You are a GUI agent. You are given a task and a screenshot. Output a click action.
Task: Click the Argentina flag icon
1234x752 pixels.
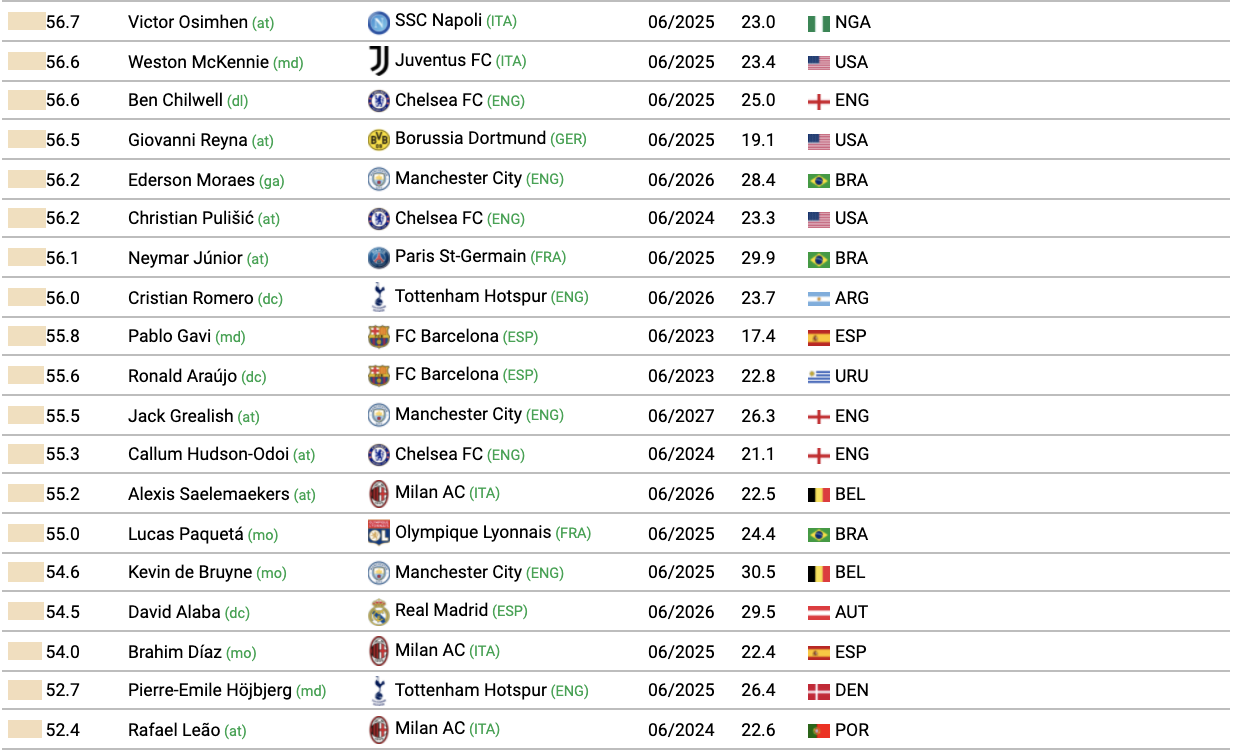point(819,298)
